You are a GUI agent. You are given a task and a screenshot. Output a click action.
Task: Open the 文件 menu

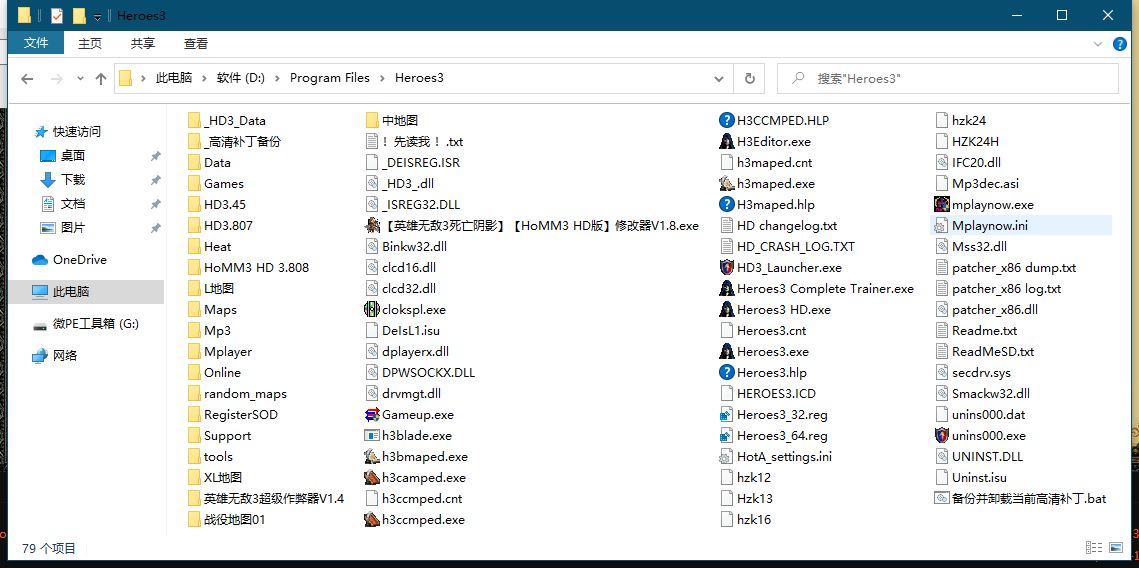coord(36,44)
